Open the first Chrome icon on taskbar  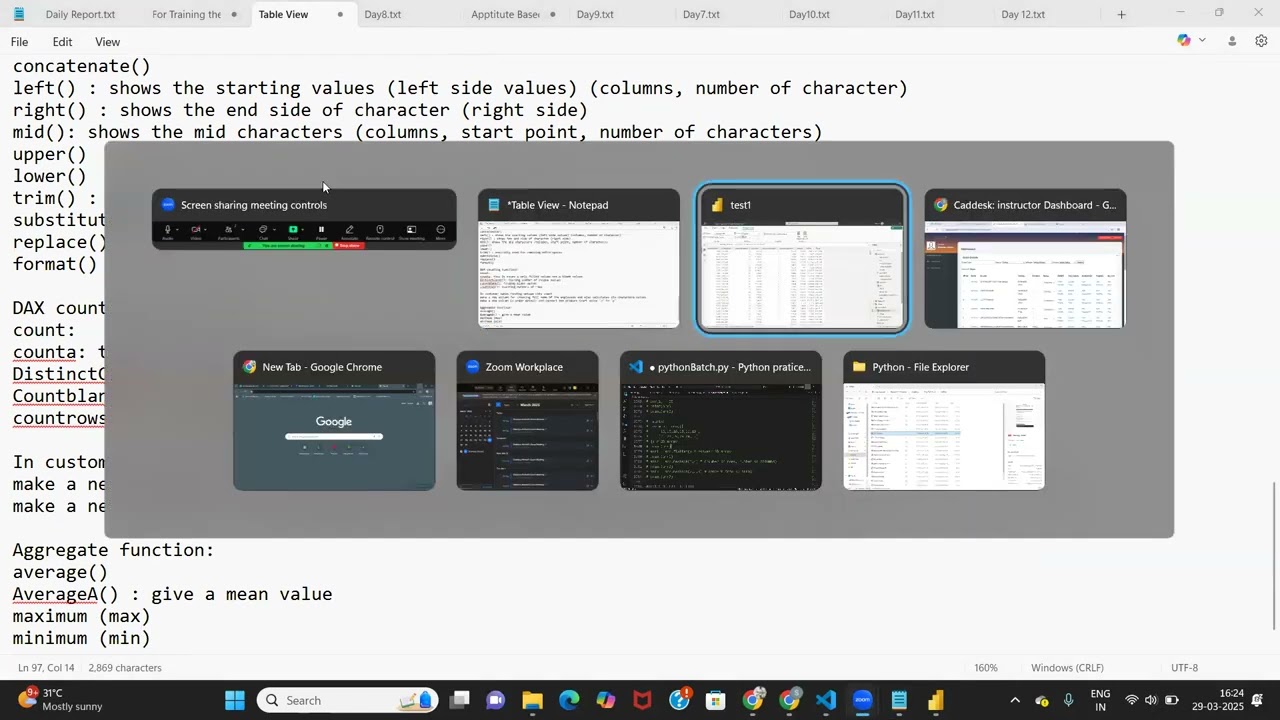pos(753,700)
